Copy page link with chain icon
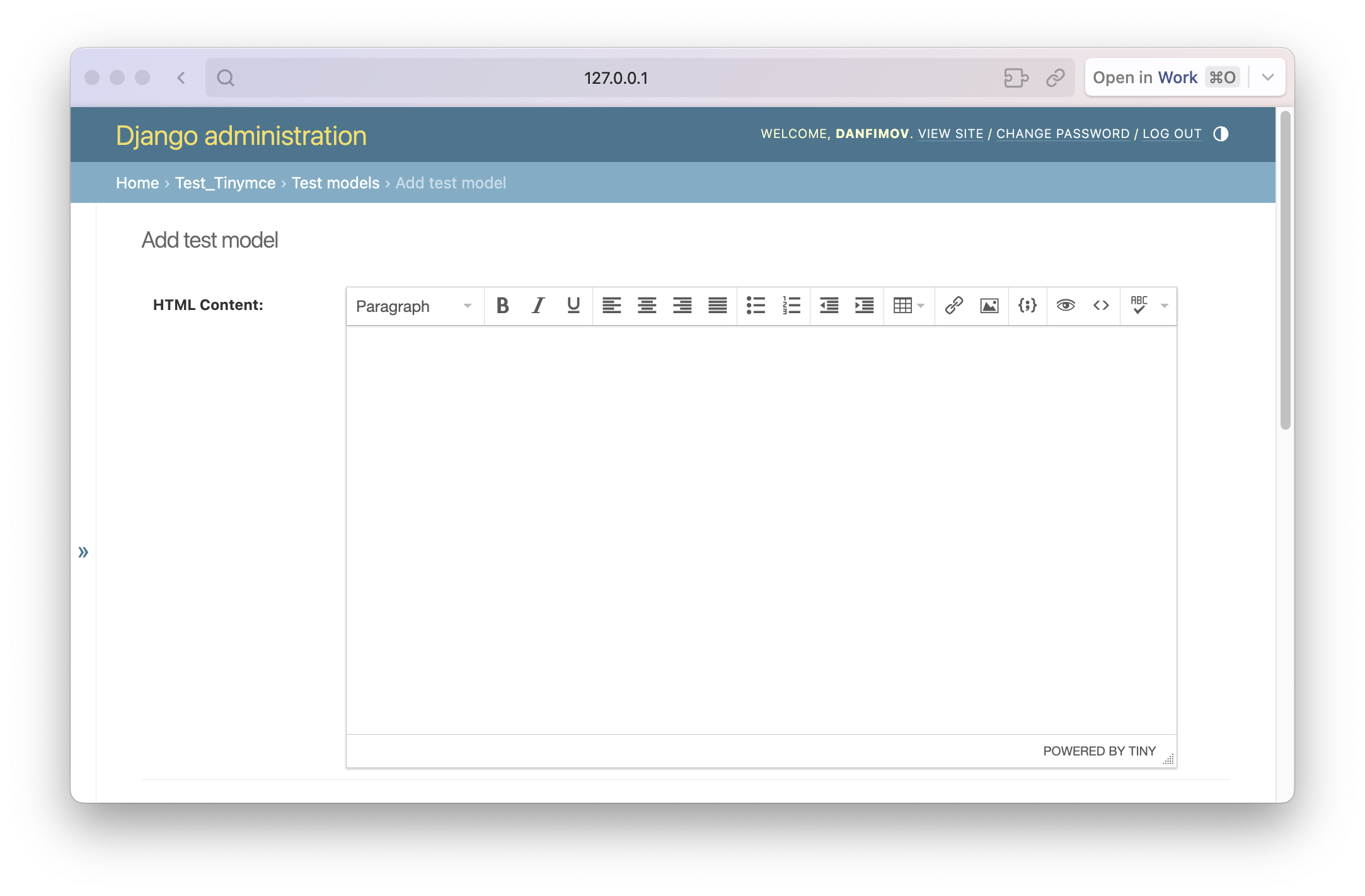This screenshot has width=1365, height=896. 1056,78
